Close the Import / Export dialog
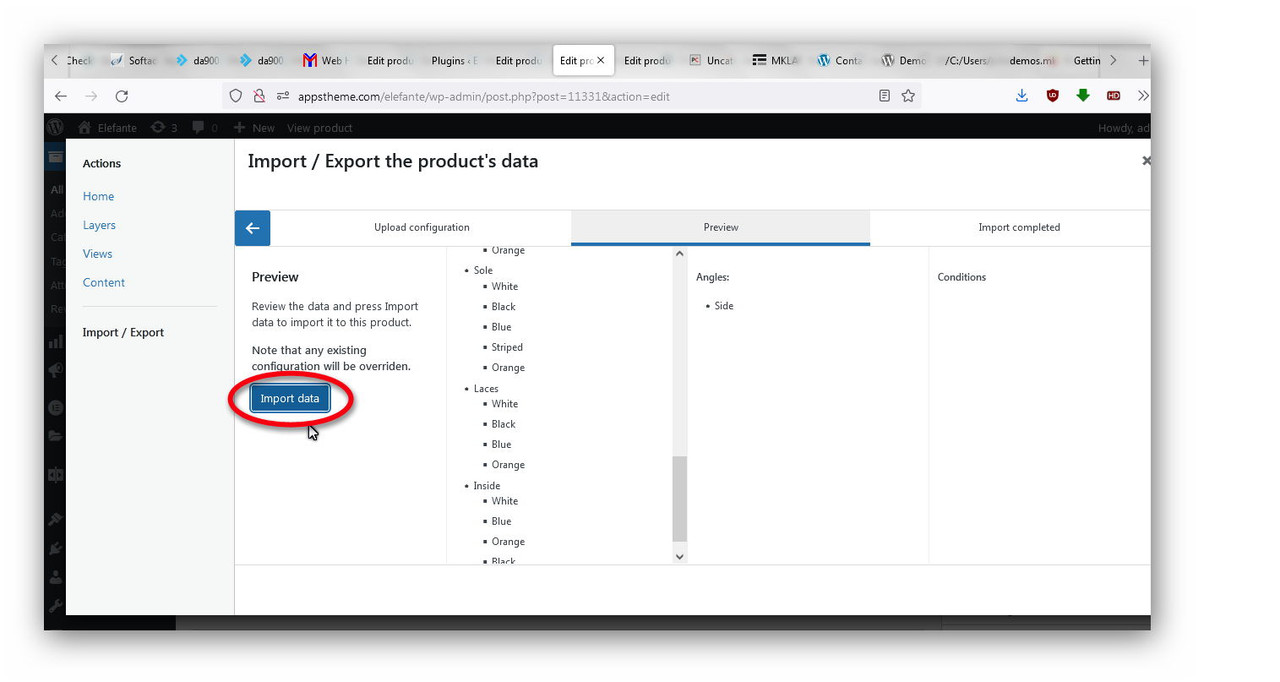Screen dimensions: 1280x682 pos(1146,160)
